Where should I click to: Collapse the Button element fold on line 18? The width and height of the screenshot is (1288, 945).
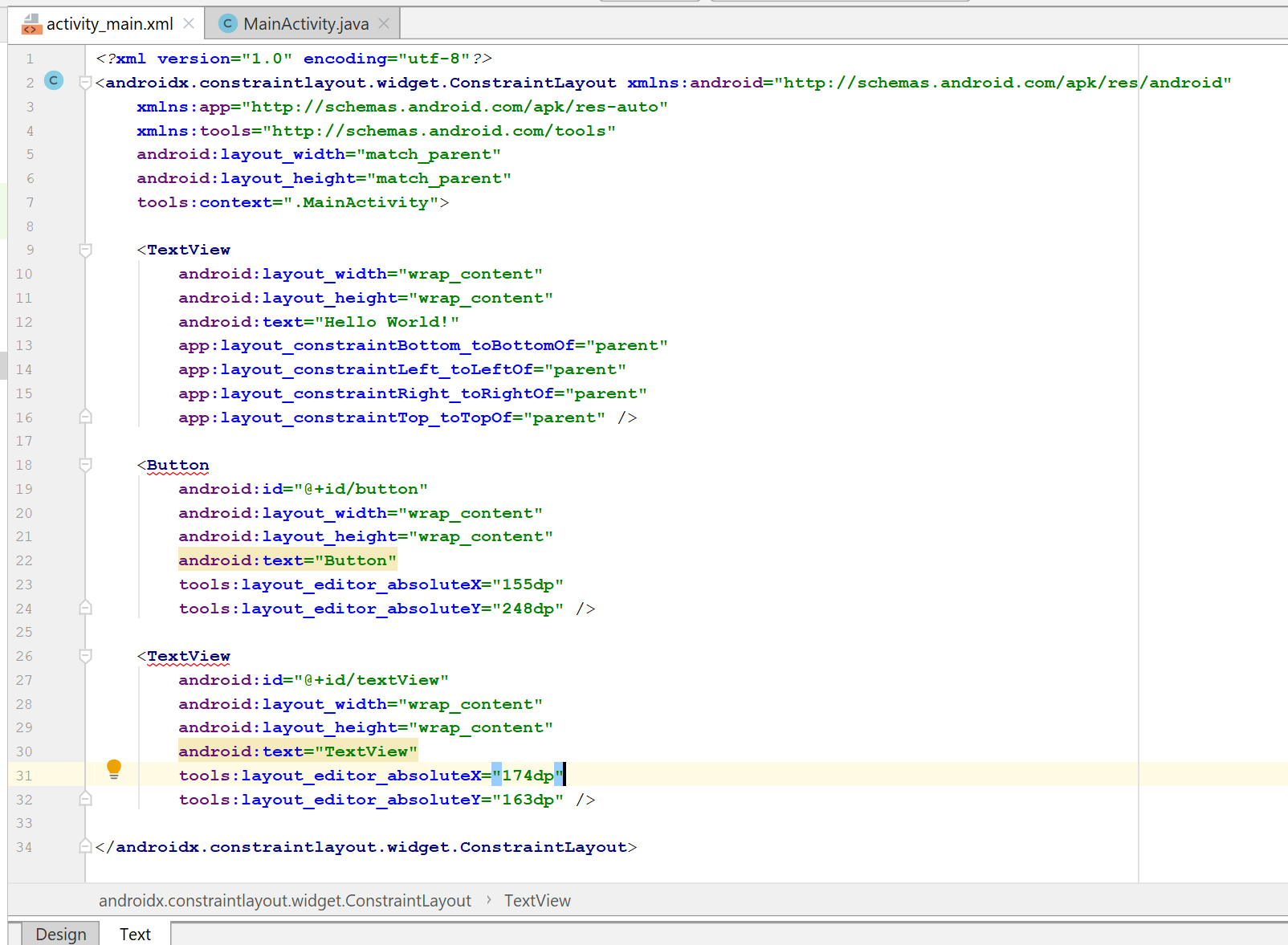pos(85,465)
